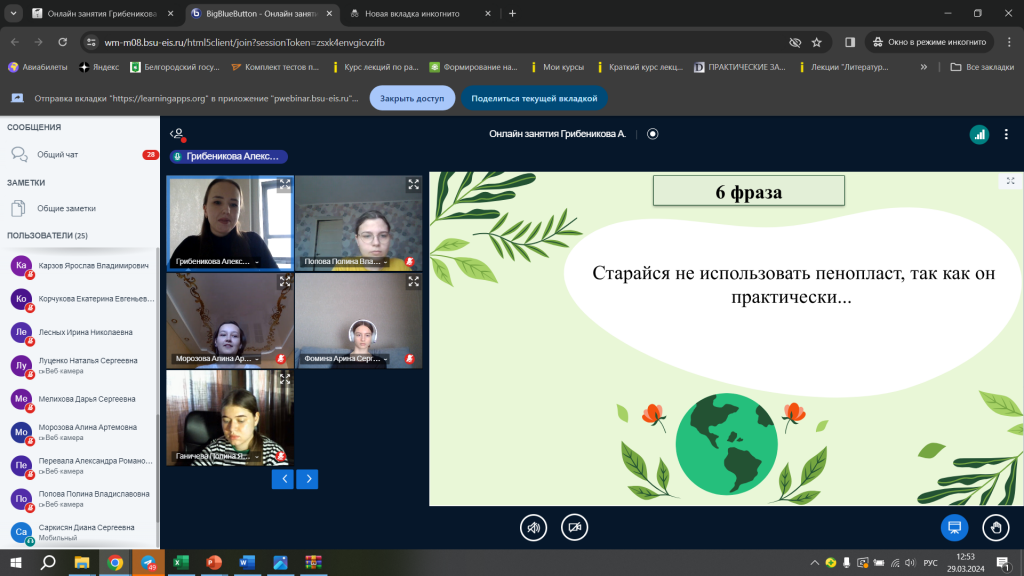Click Поделиться текущей вкладкой button
The width and height of the screenshot is (1024, 576).
(534, 98)
